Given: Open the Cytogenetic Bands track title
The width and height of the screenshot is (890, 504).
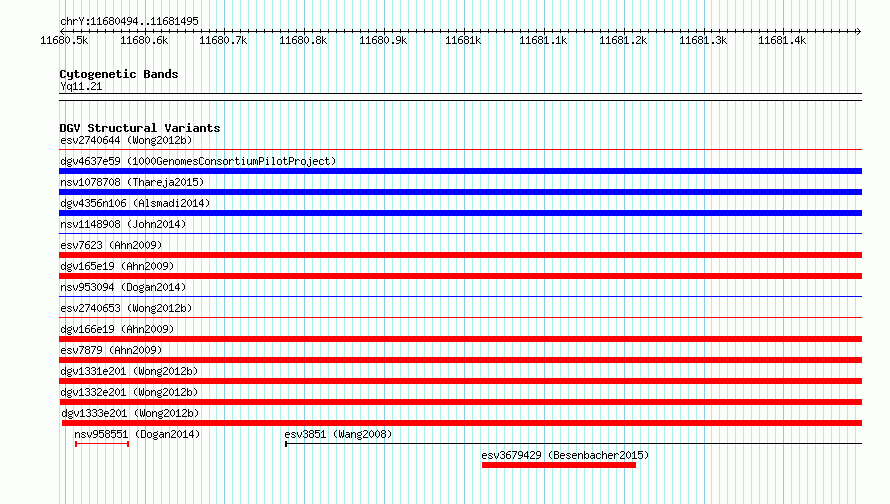Looking at the screenshot, I should pyautogui.click(x=119, y=74).
